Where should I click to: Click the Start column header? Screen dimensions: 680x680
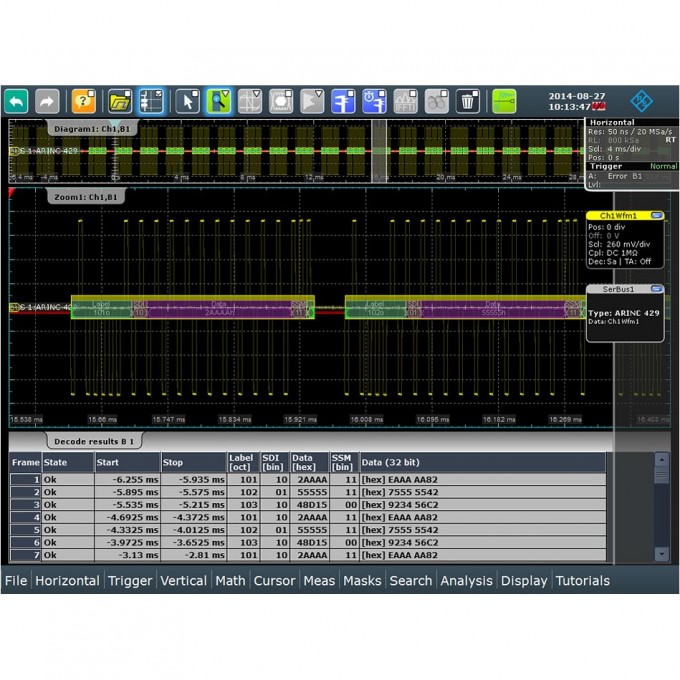click(x=128, y=462)
